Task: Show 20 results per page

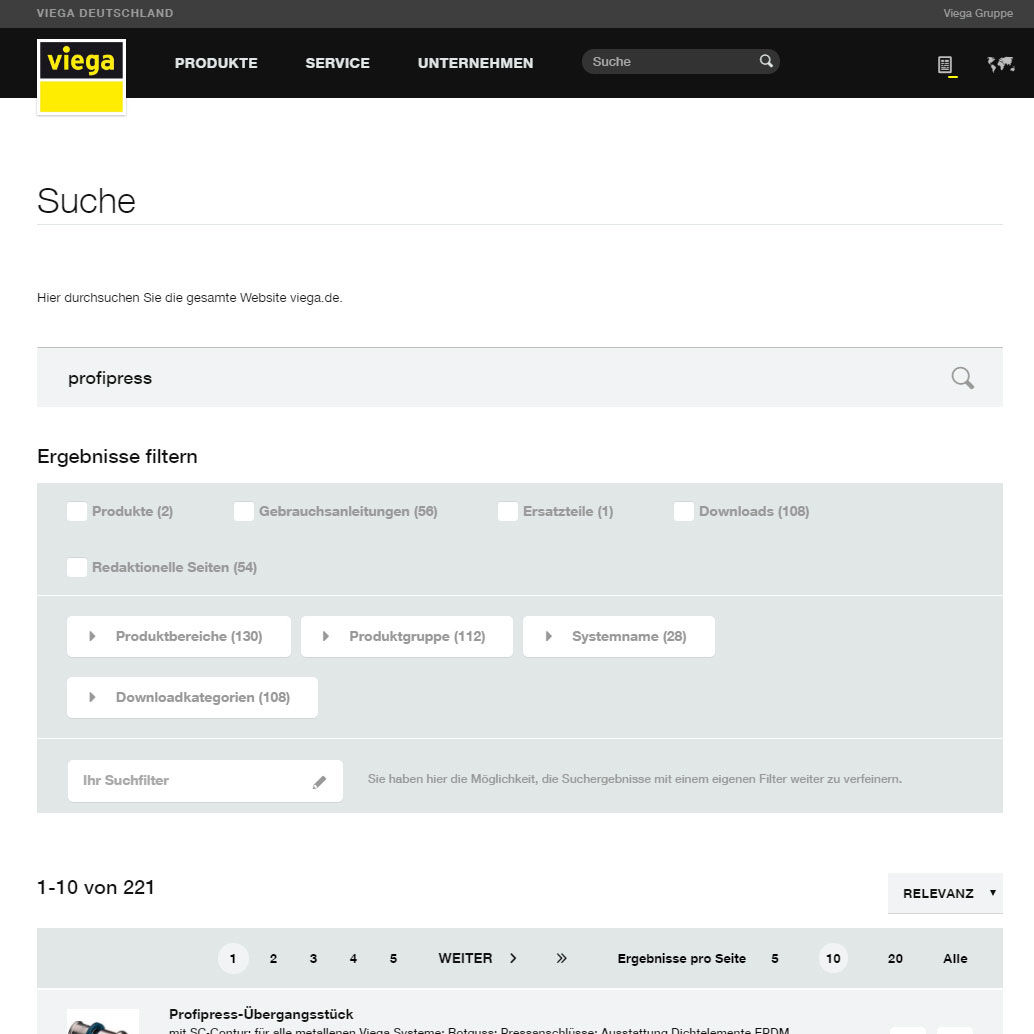Action: [895, 958]
